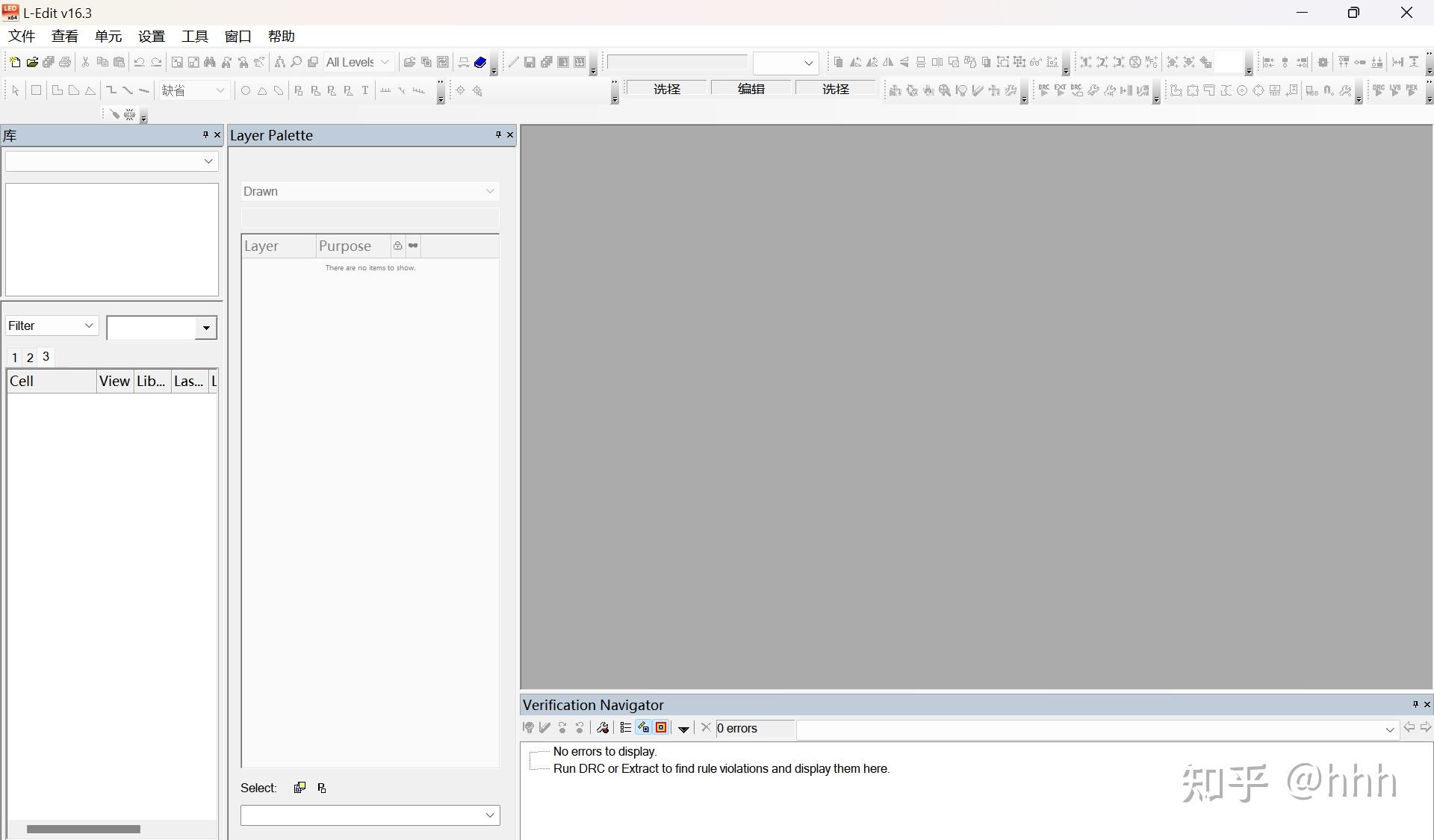Open the 单元 menu
Screen dimensions: 1434x840
pos(108,36)
